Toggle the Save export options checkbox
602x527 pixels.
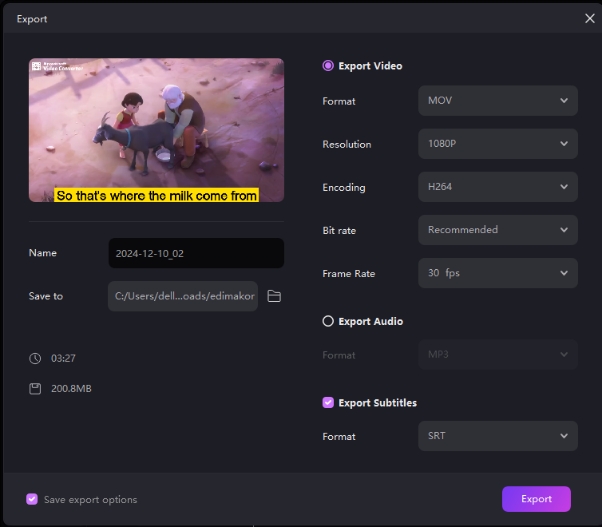(x=33, y=499)
